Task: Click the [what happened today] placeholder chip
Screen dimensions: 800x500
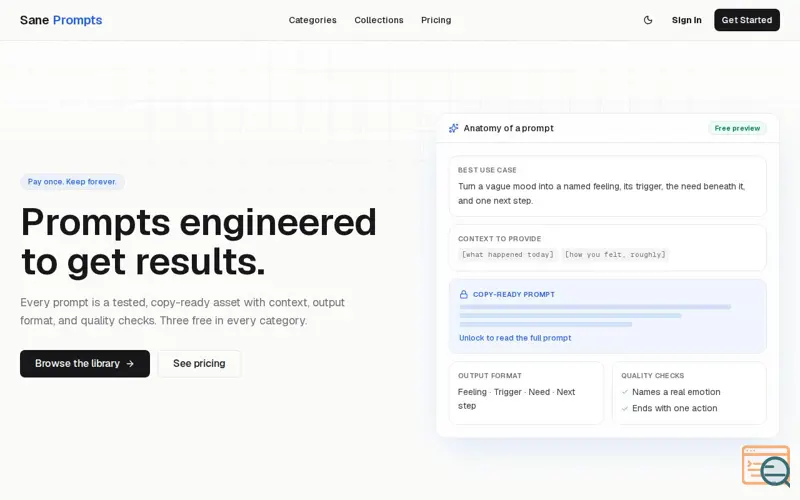Action: [x=508, y=254]
